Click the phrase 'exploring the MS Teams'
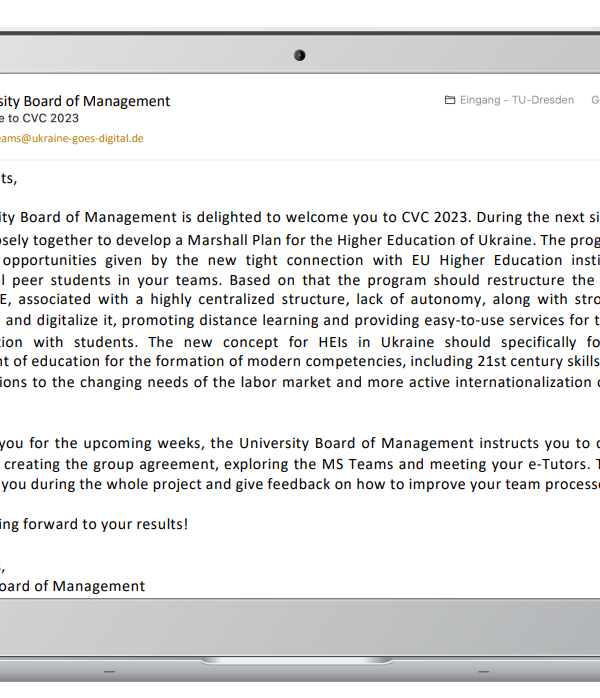This screenshot has height=698, width=600. [309, 464]
